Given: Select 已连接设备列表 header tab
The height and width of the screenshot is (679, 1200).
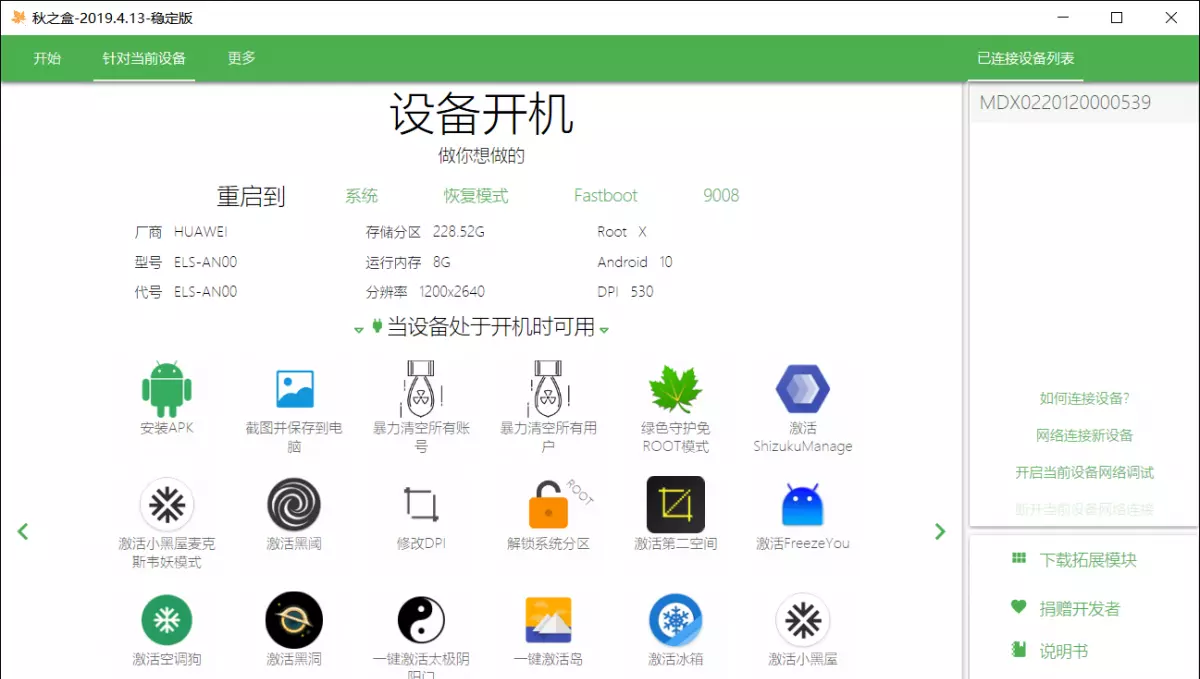Looking at the screenshot, I should coord(1026,58).
